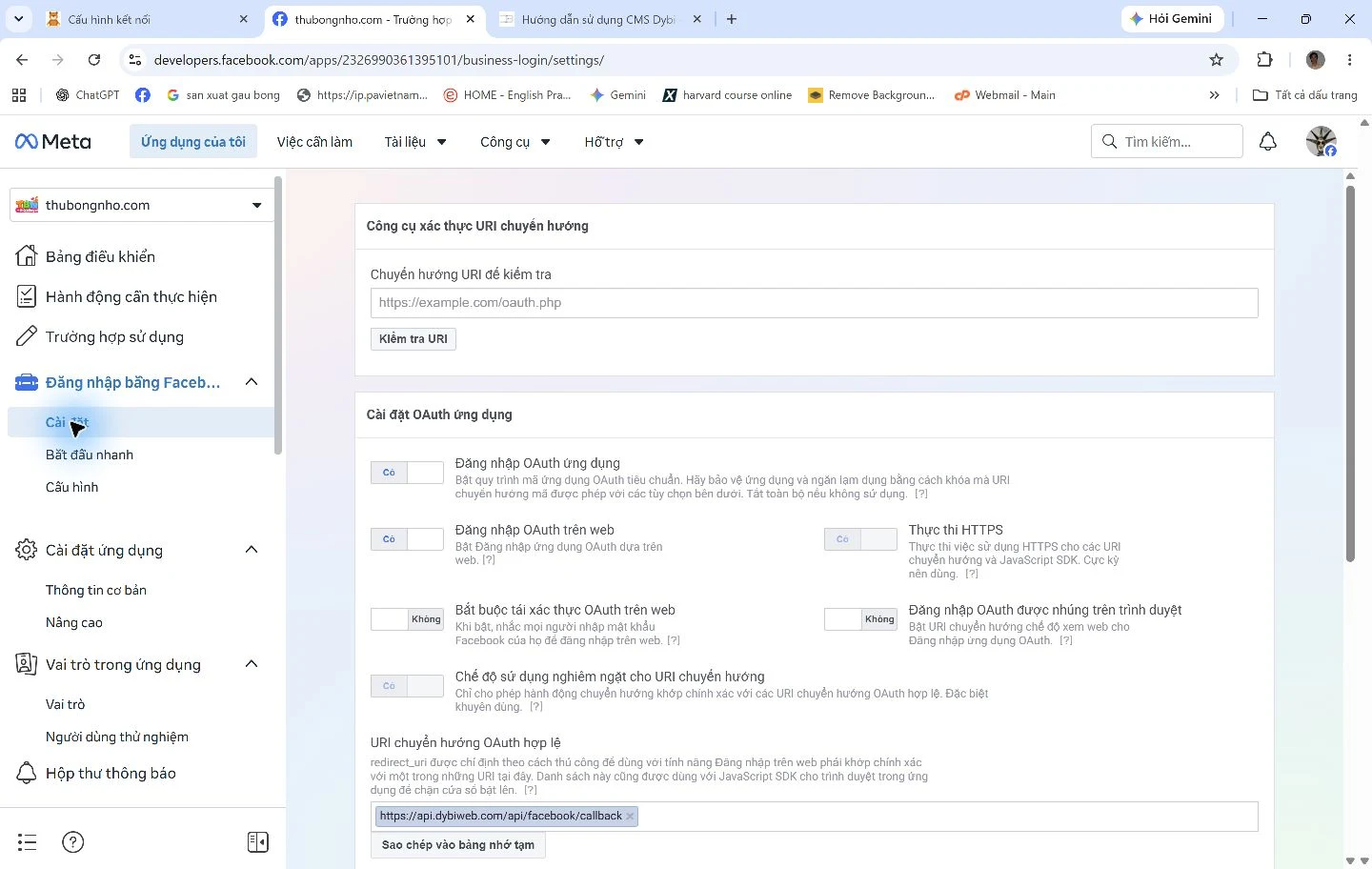Go back to previous page
Image resolution: width=1372 pixels, height=869 pixels.
pyautogui.click(x=22, y=60)
